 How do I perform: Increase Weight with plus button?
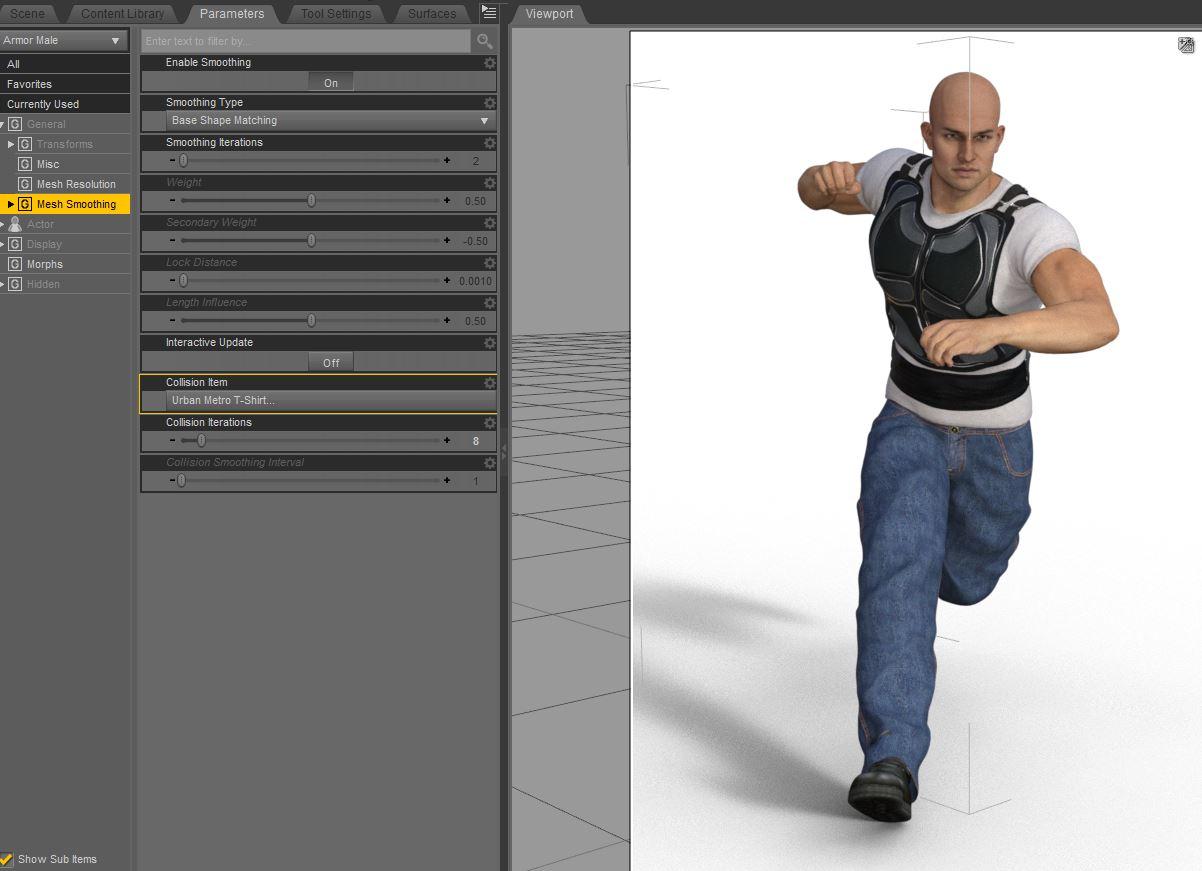click(447, 201)
